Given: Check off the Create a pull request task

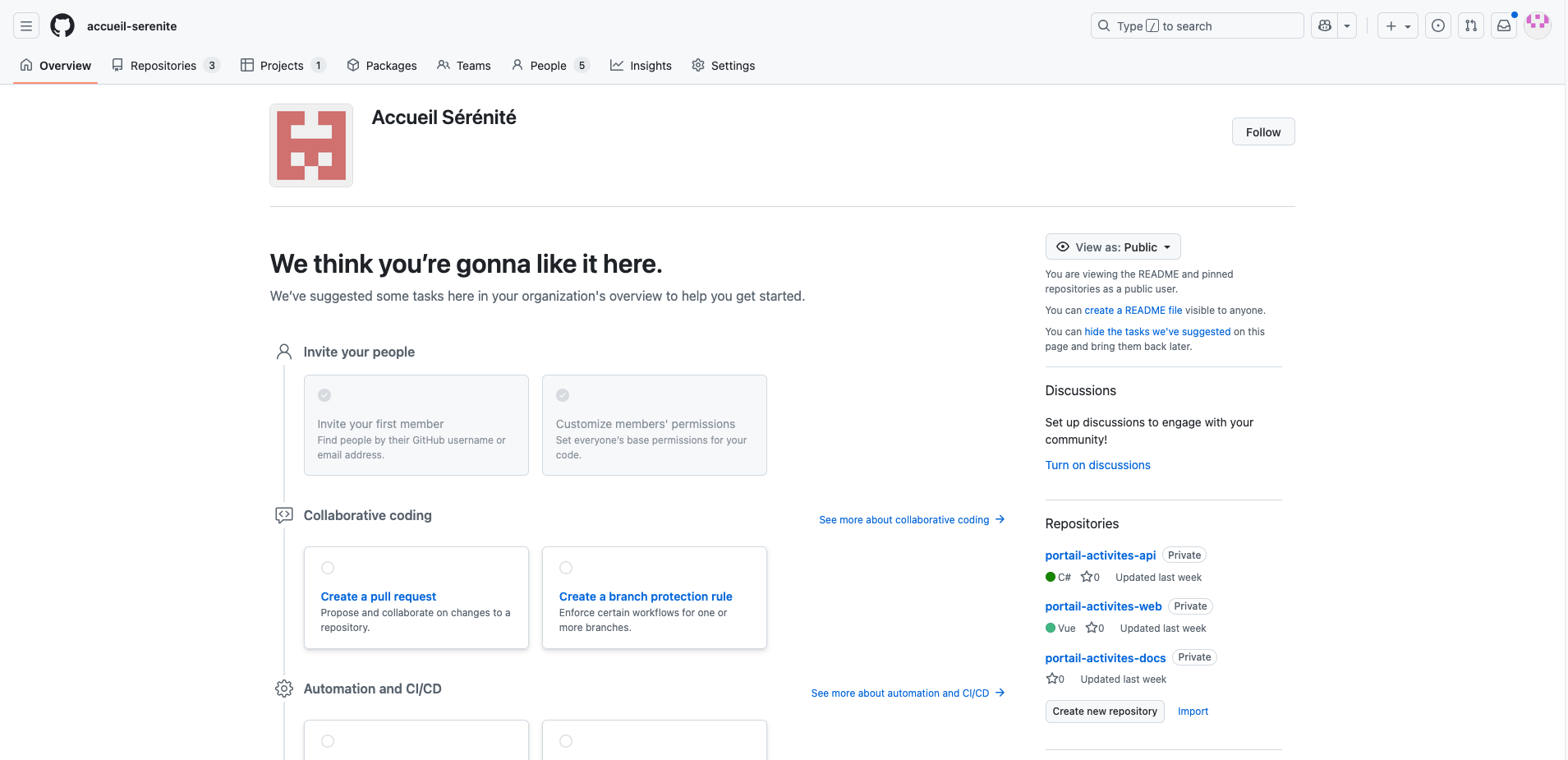Looking at the screenshot, I should [x=329, y=568].
